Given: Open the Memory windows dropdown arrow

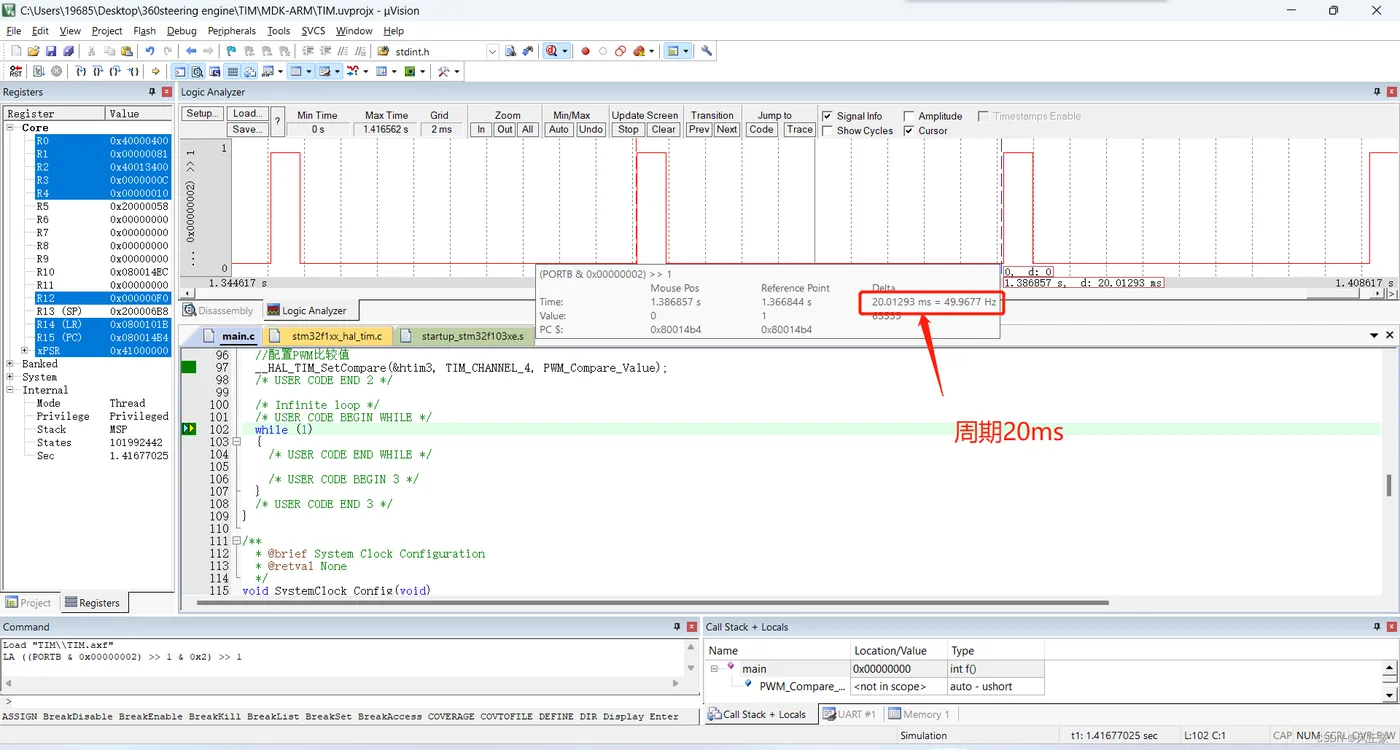Looking at the screenshot, I should tap(310, 72).
